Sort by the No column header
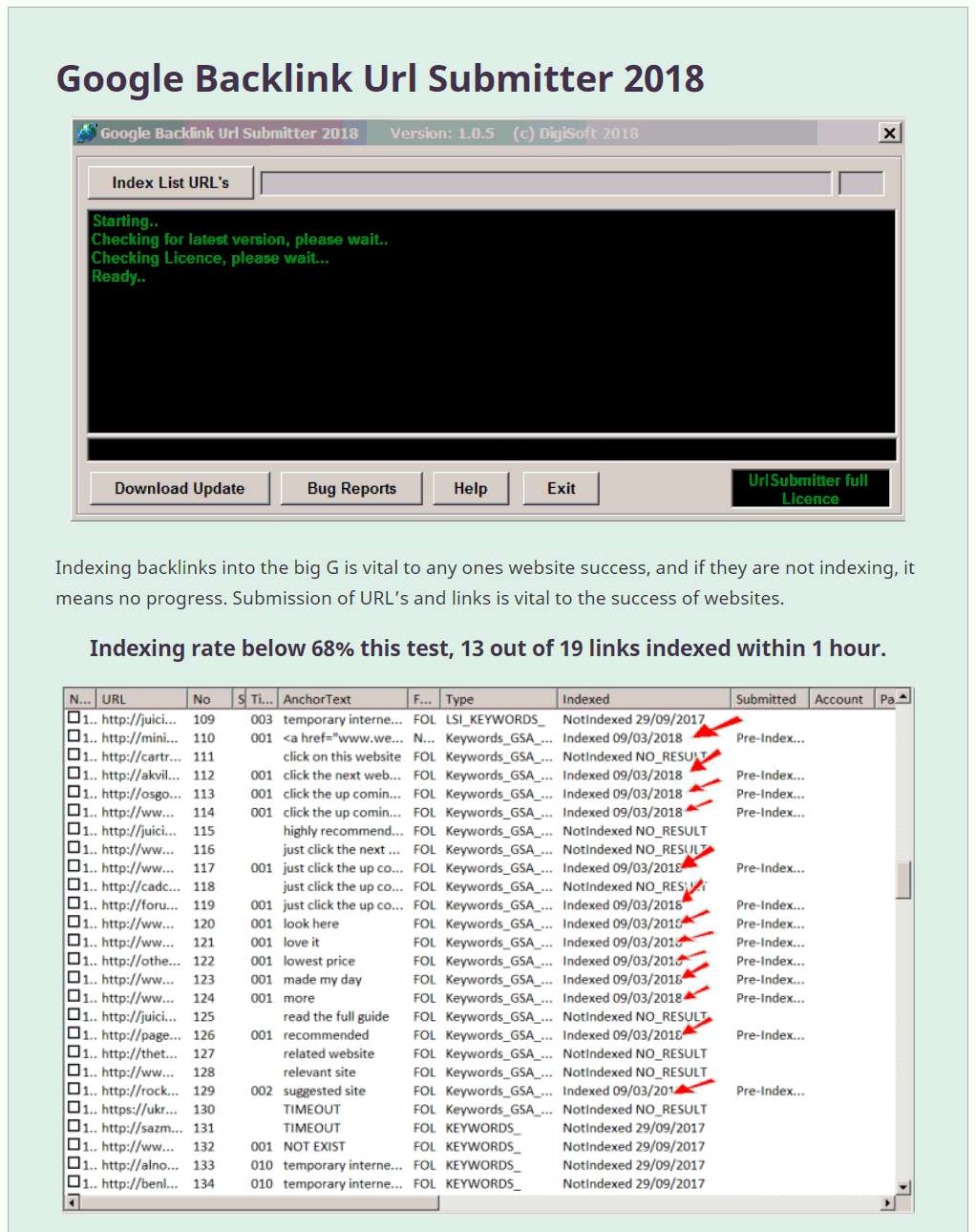 [210, 699]
